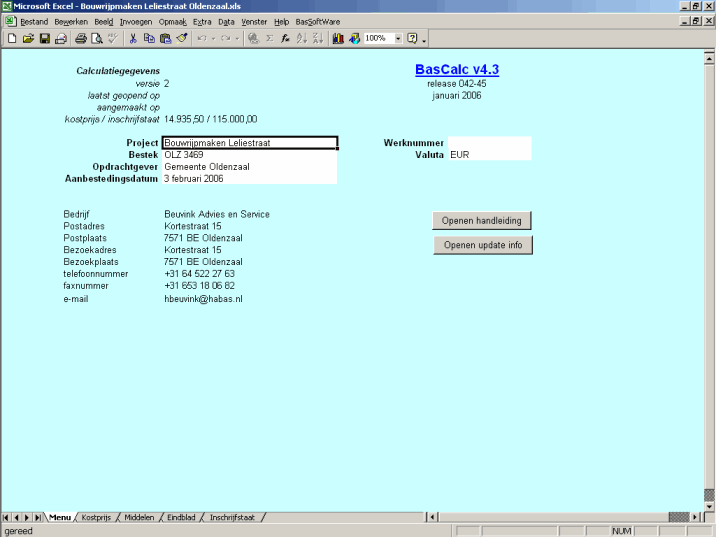Click the last sheet tab navigation arrow
Image resolution: width=716 pixels, height=537 pixels.
point(39,517)
